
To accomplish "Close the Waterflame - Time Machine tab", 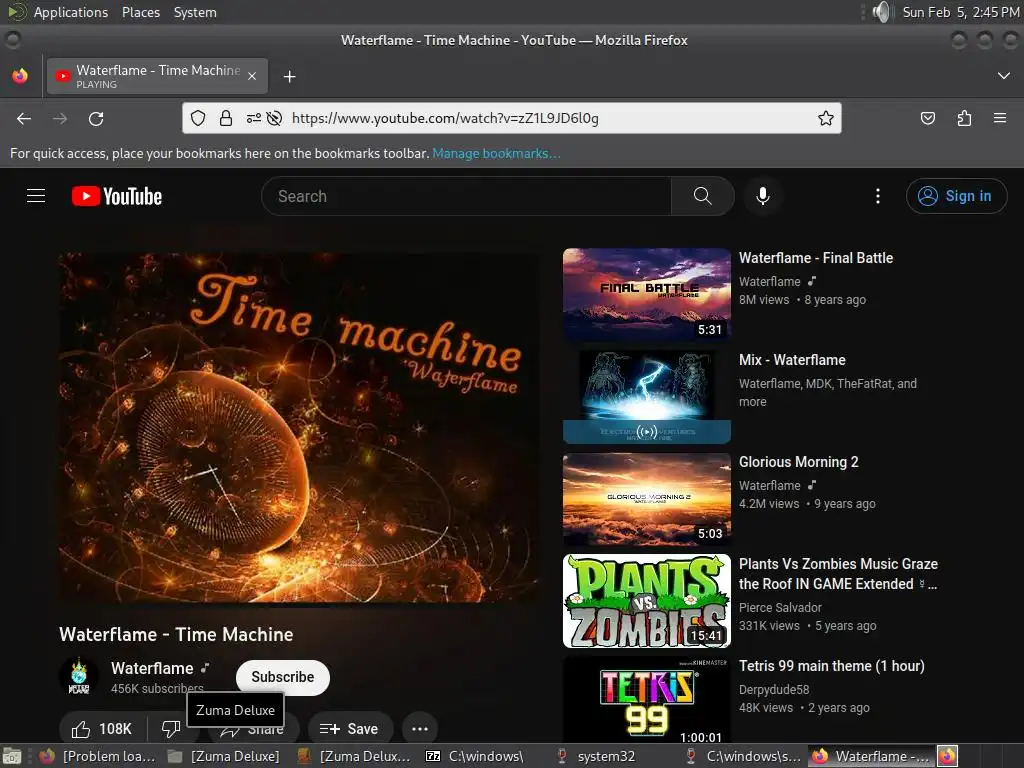I will click(x=252, y=76).
